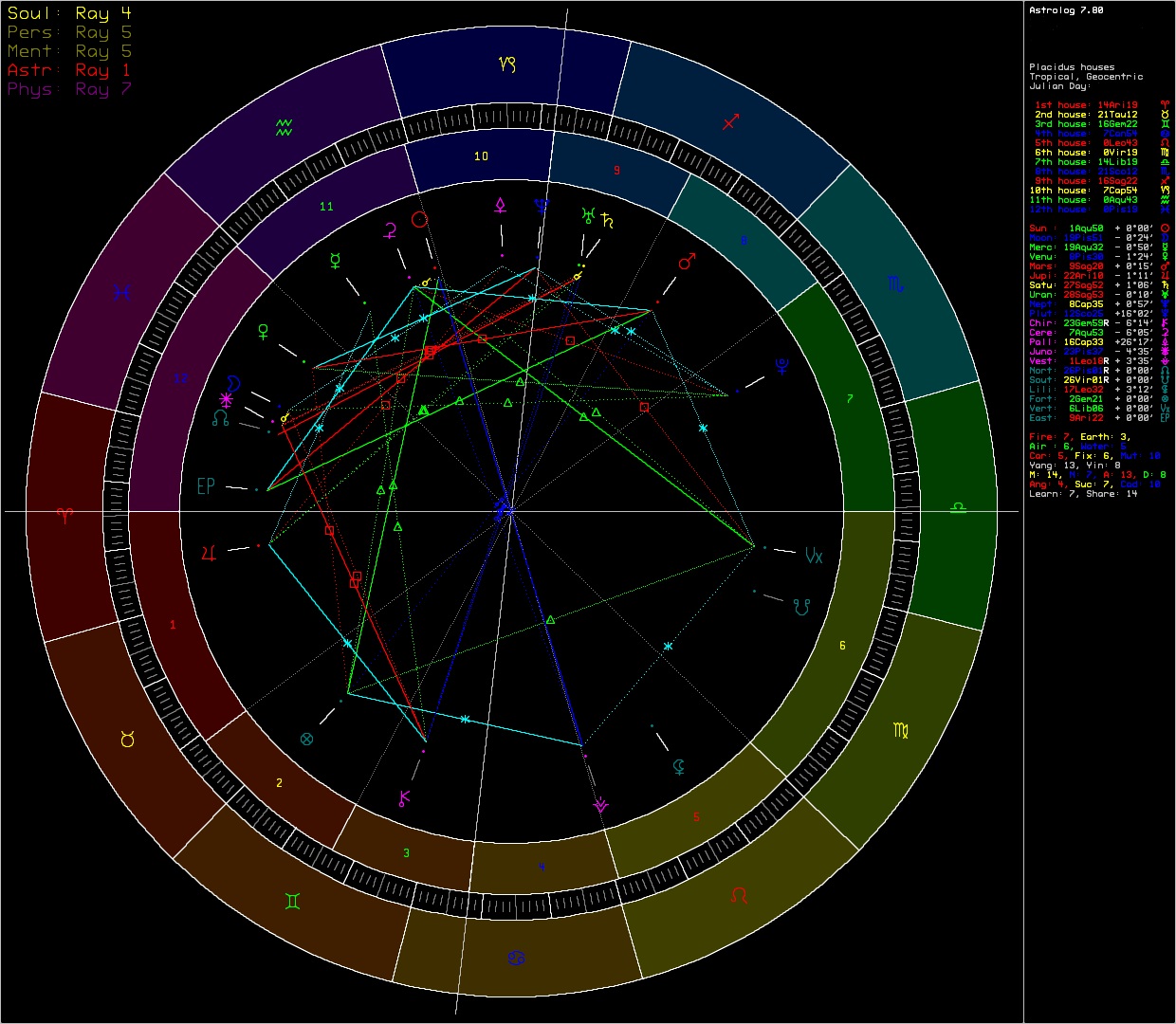The width and height of the screenshot is (1176, 1024).
Task: Select the Lilith symbol in the wheel
Action: click(679, 766)
